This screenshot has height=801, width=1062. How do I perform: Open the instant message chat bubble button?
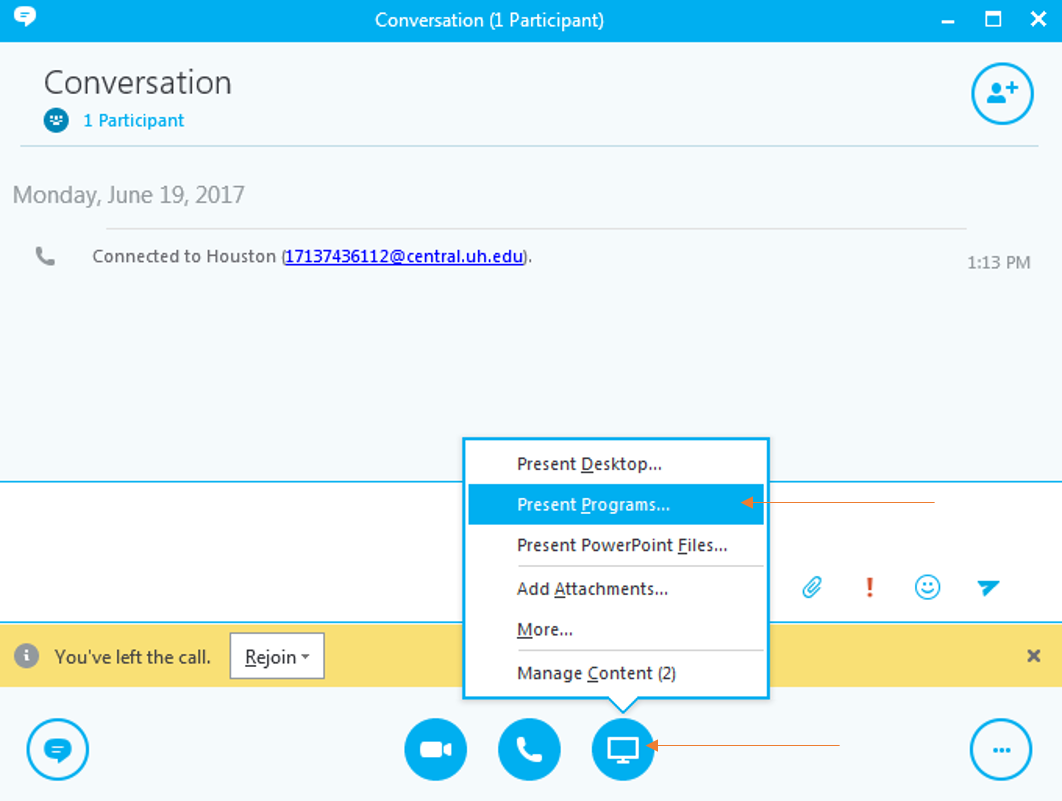point(58,749)
